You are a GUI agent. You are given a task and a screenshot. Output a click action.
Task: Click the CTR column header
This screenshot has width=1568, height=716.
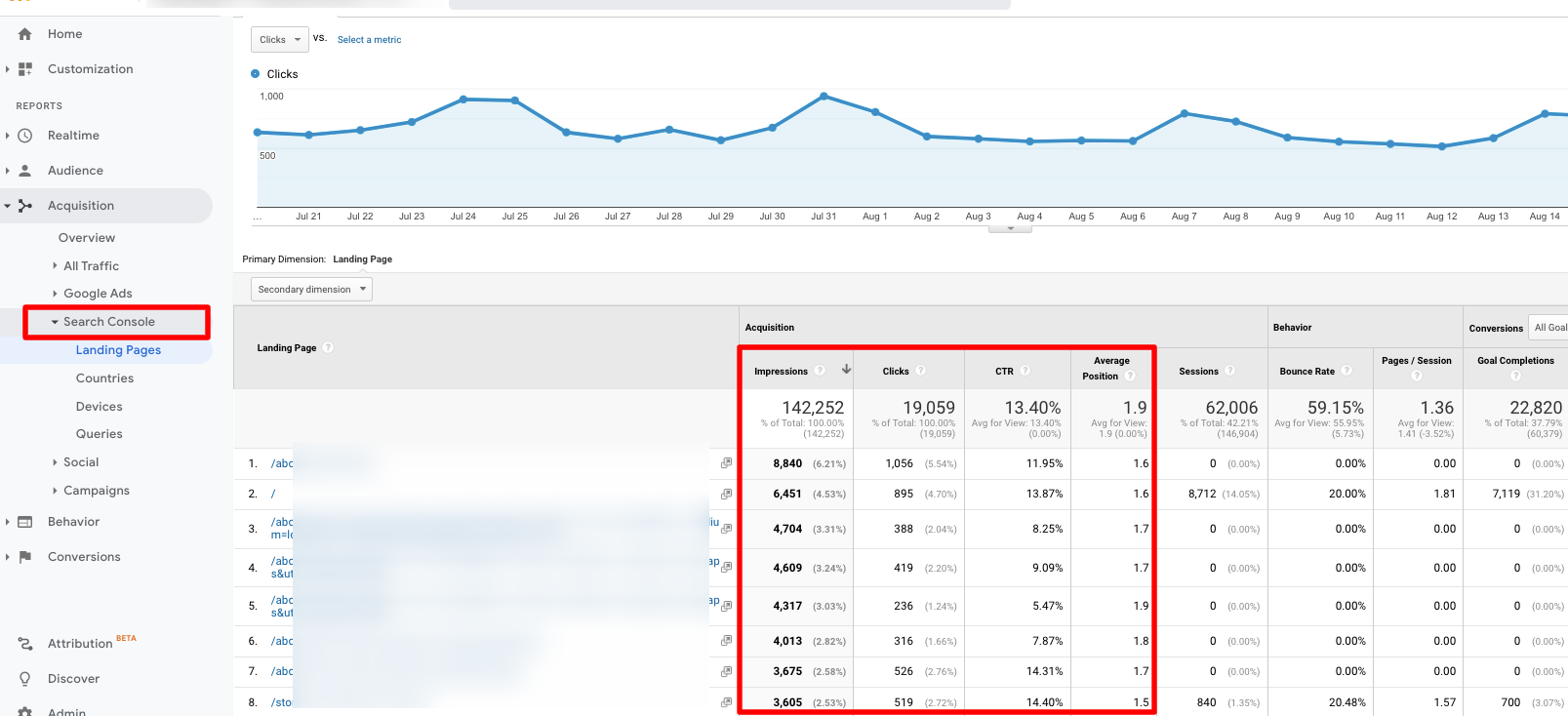pyautogui.click(x=1004, y=372)
